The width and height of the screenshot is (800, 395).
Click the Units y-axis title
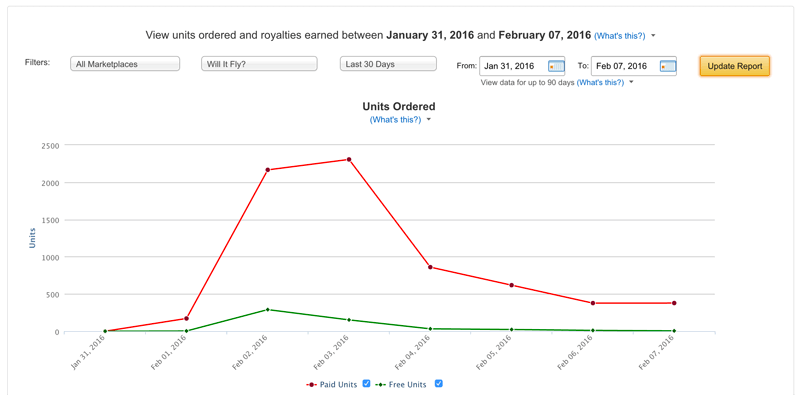coord(32,238)
